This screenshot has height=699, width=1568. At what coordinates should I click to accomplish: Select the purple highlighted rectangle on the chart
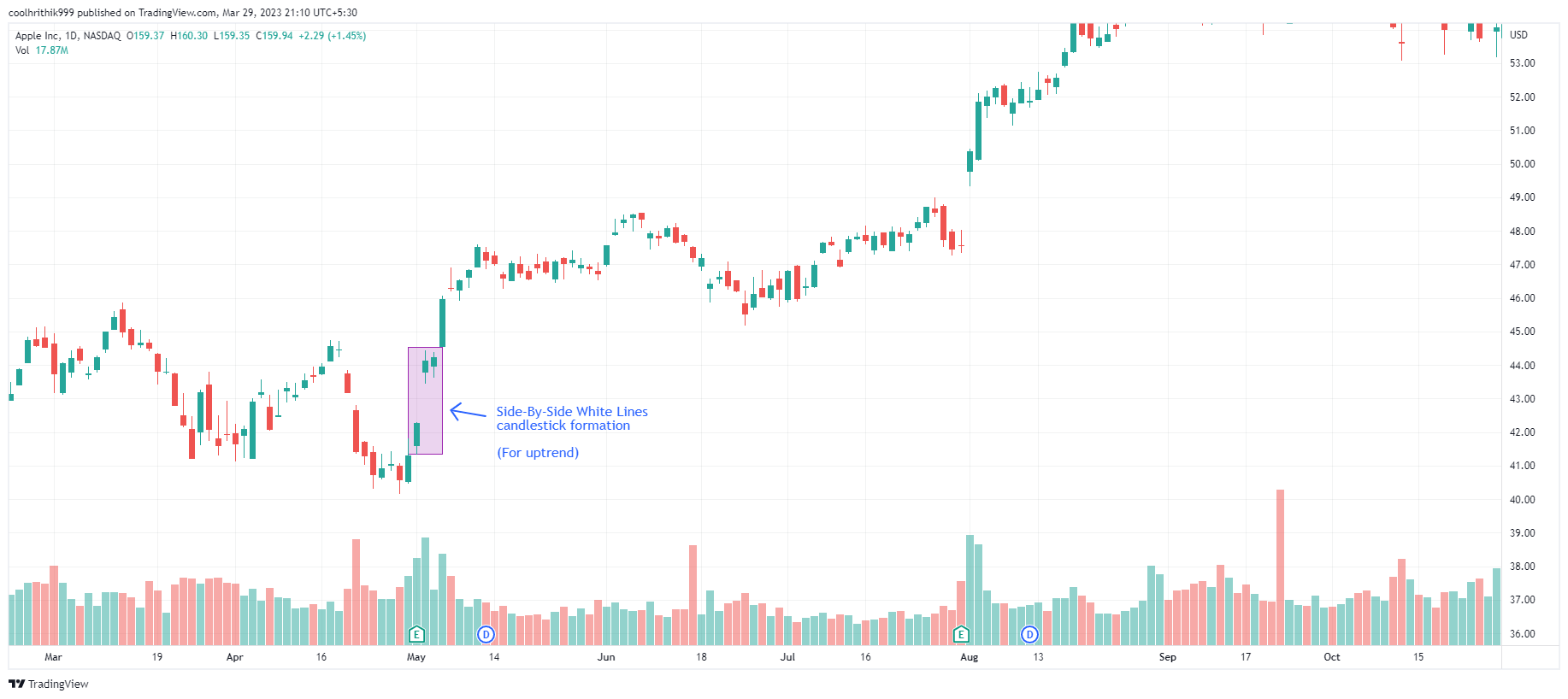[426, 400]
